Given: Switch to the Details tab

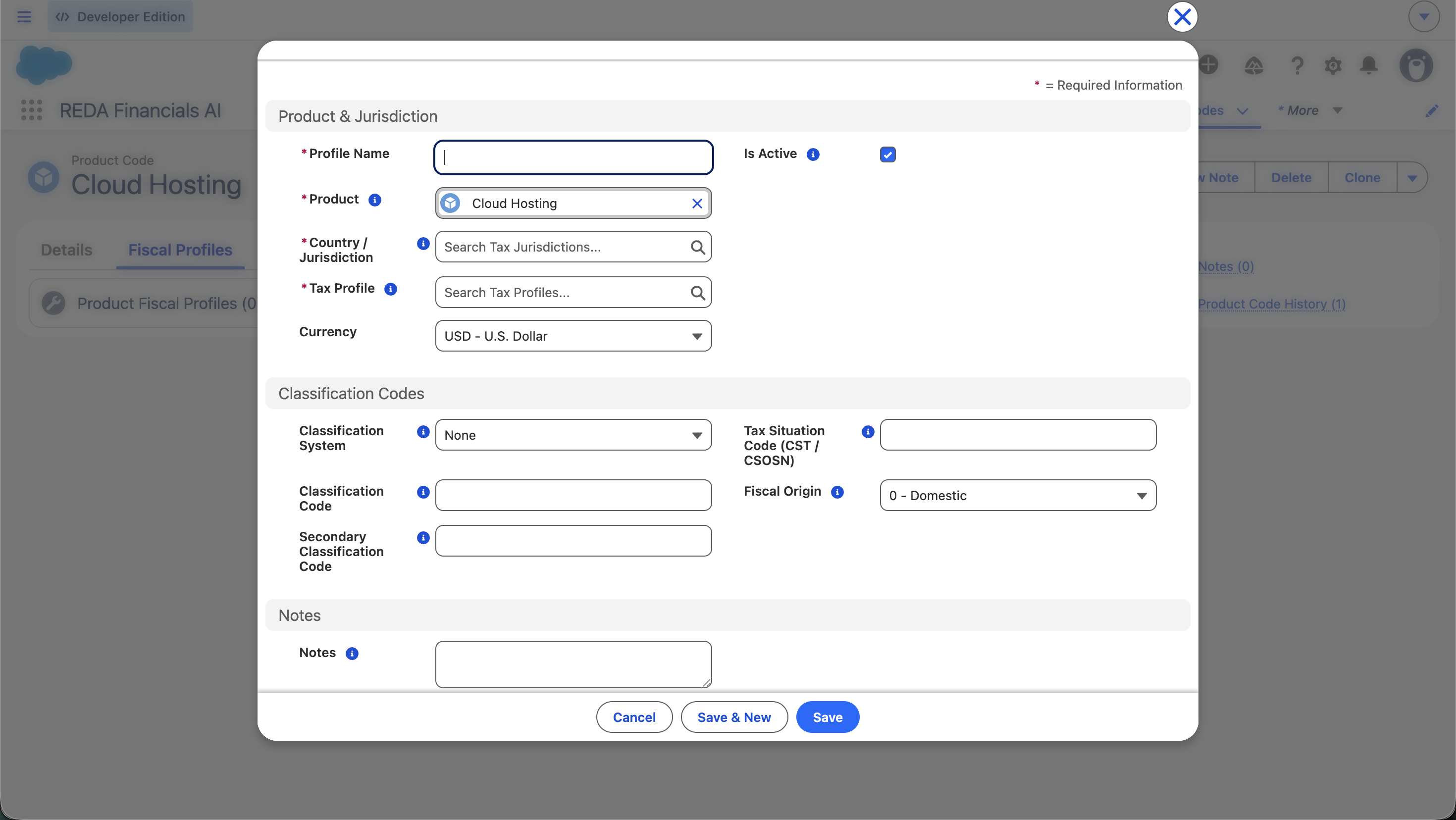Looking at the screenshot, I should pyautogui.click(x=66, y=250).
